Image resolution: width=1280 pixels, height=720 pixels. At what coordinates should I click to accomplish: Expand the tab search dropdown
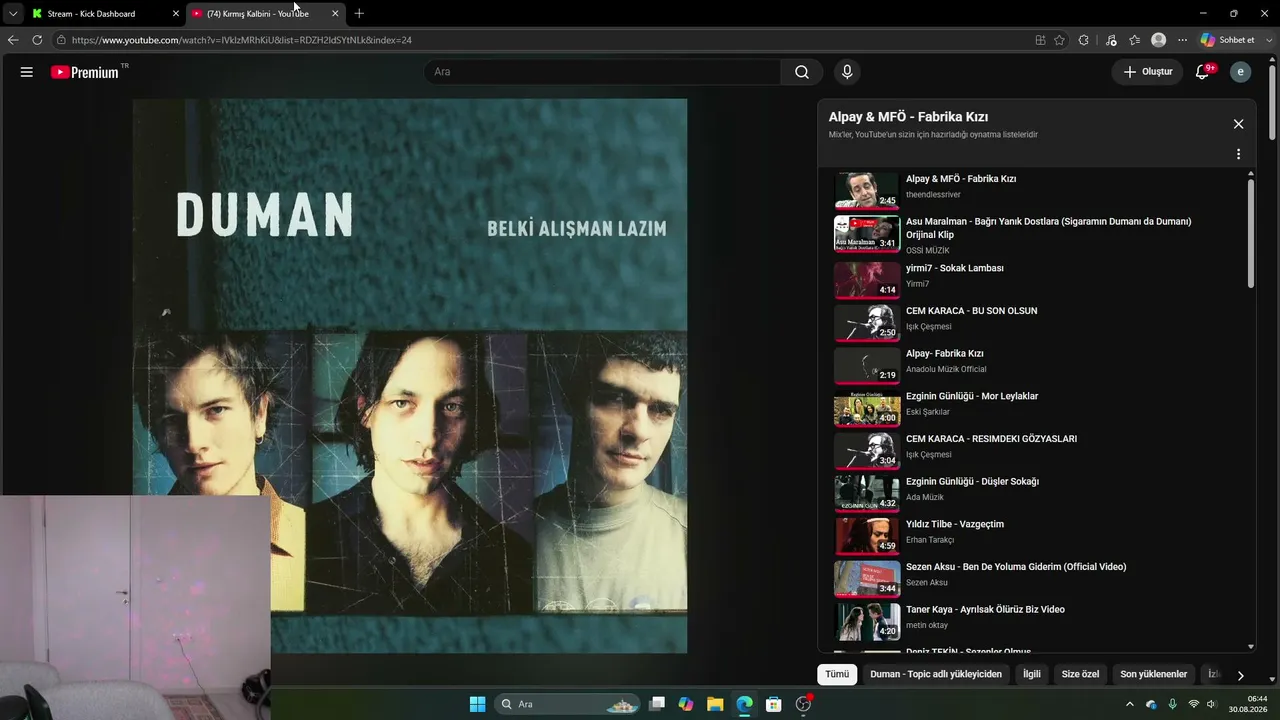tap(13, 14)
